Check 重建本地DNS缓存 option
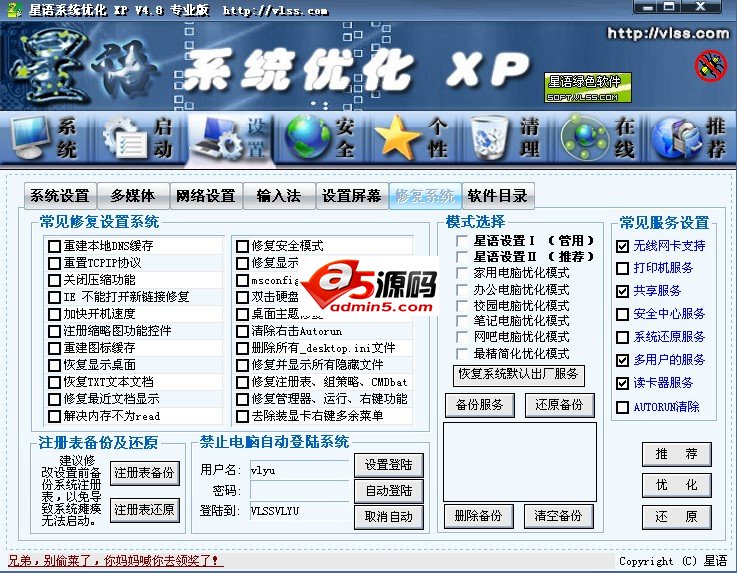 point(55,246)
